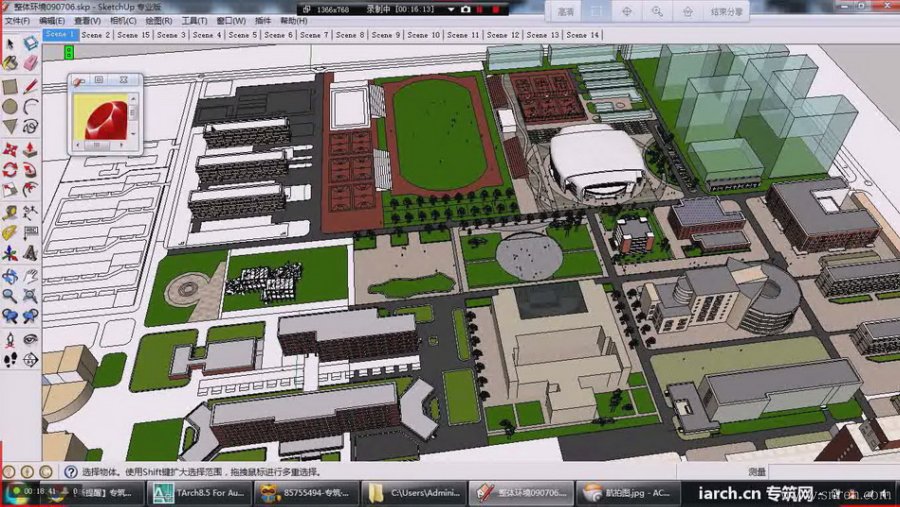Open the 绘图(R) menu
Viewport: 900px width, 507px height.
pyautogui.click(x=158, y=21)
